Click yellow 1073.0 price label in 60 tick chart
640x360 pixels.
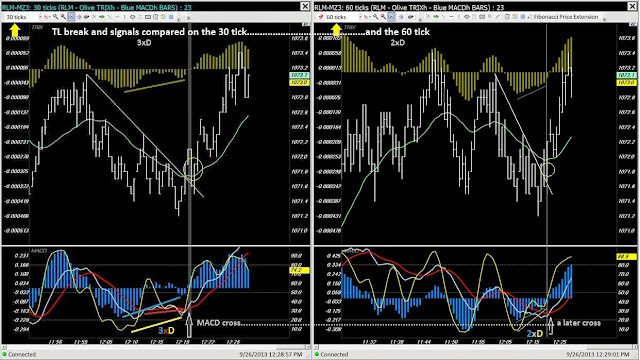click(x=626, y=82)
